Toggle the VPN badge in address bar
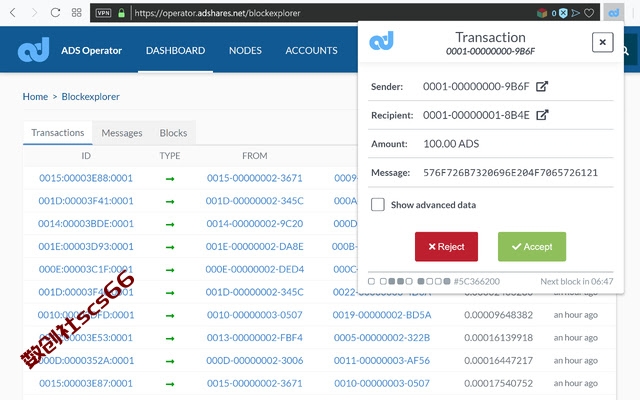Screen dimensions: 640x400 pyautogui.click(x=103, y=13)
